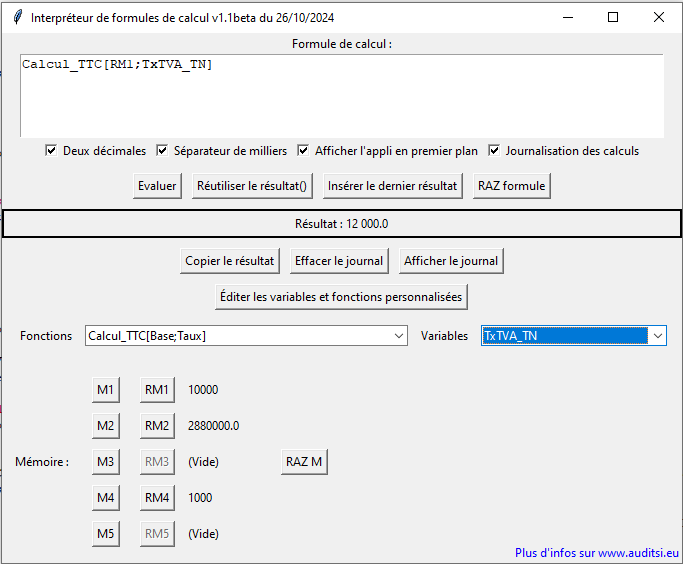Viewport: 683px width, 564px height.
Task: Disable Journalisation des calculs checkbox
Action: 494,151
